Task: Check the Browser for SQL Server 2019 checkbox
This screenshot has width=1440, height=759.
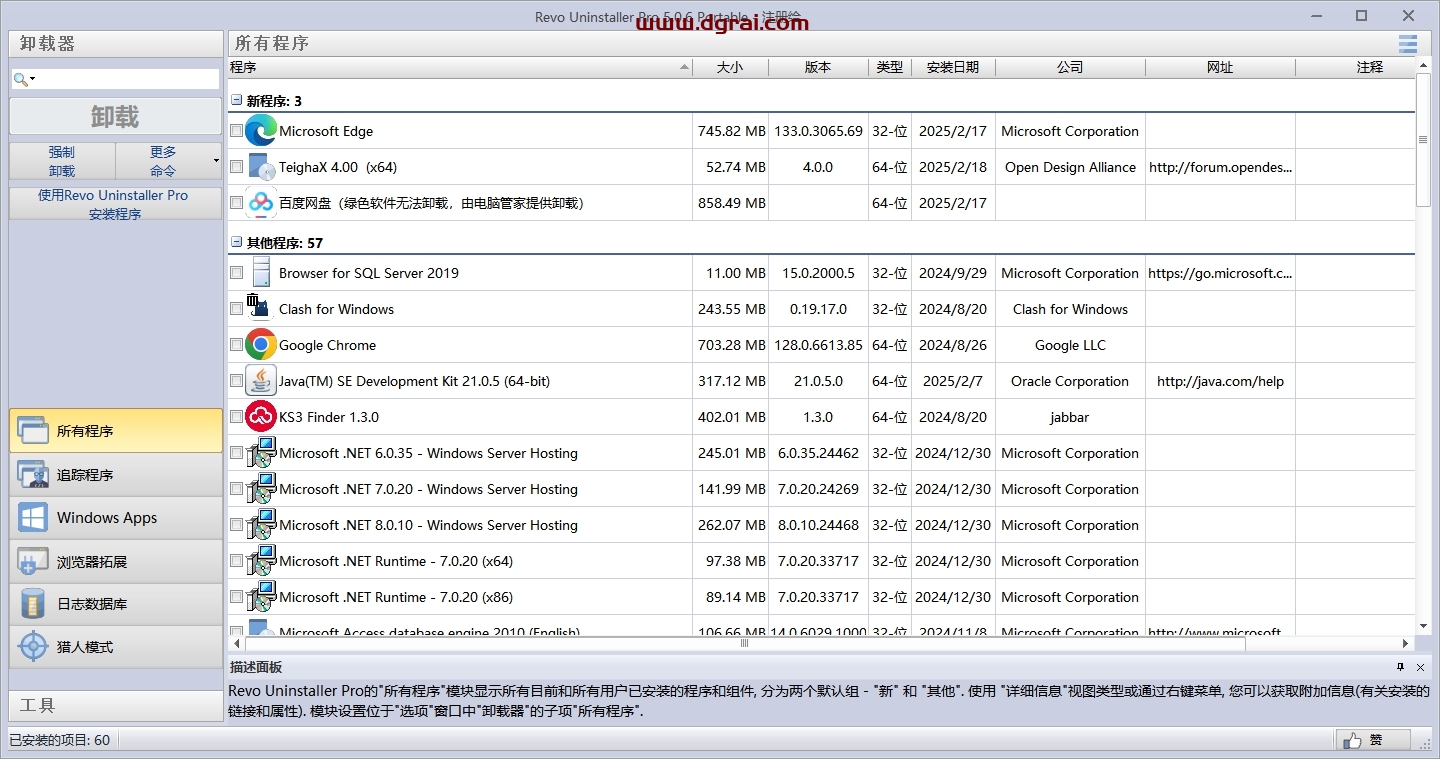Action: (x=236, y=273)
